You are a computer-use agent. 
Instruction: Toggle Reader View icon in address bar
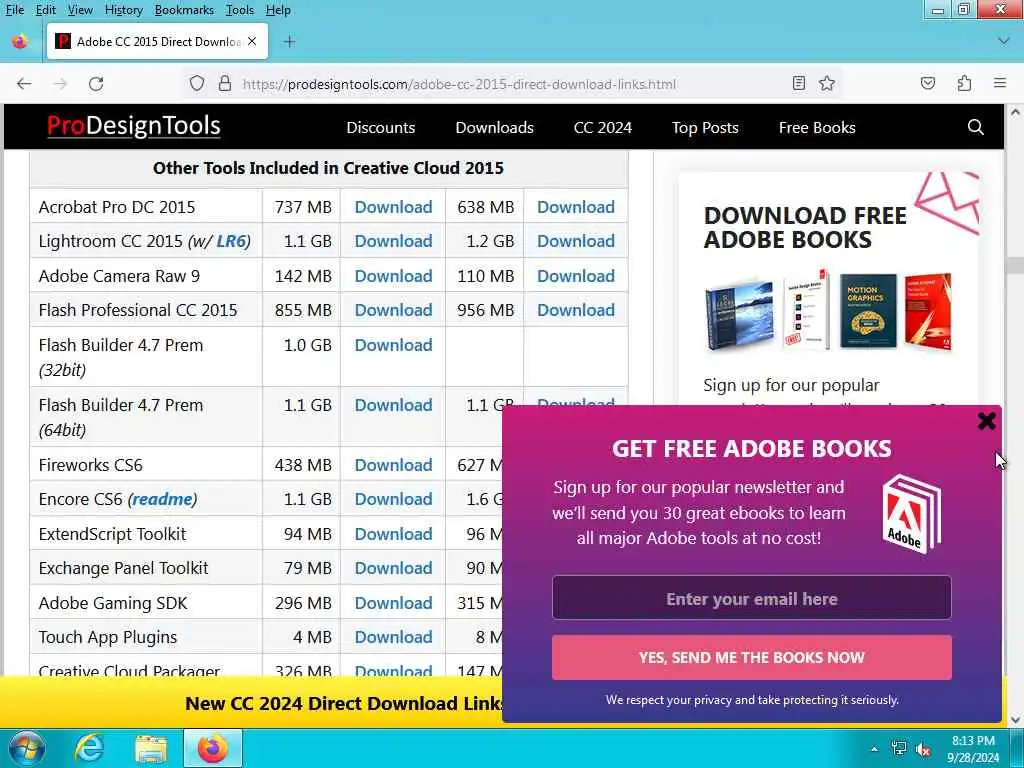798,83
